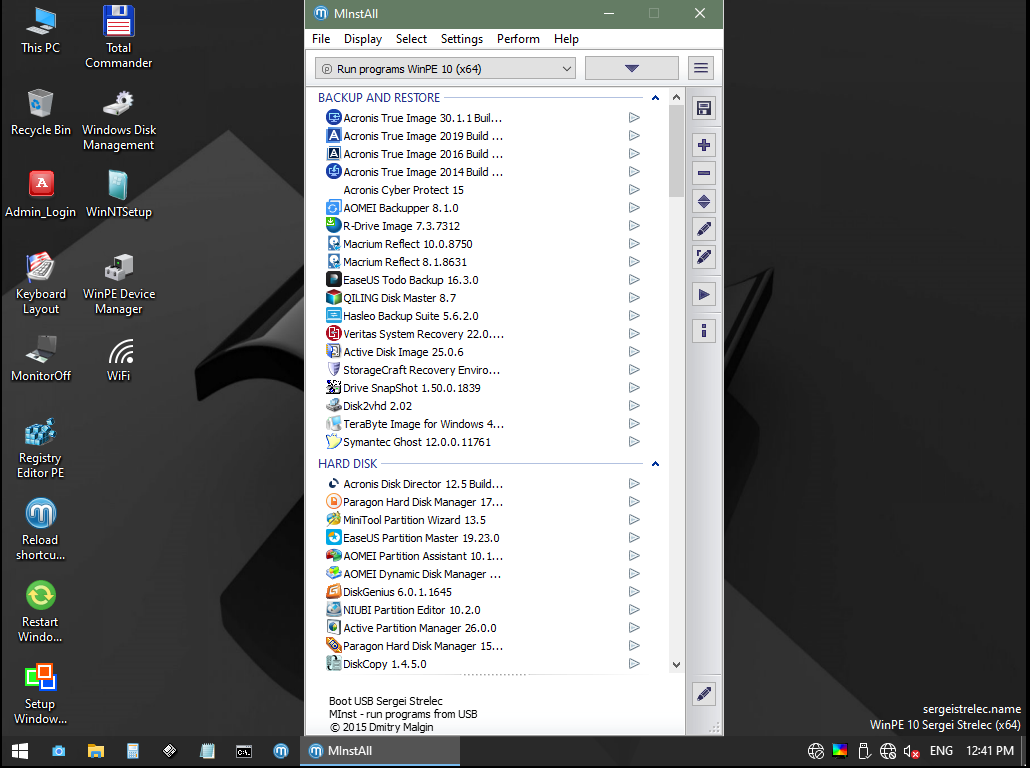Screen dimensions: 1030x768
Task: Select the Acronis True Image 2019 entry
Action: (420, 135)
